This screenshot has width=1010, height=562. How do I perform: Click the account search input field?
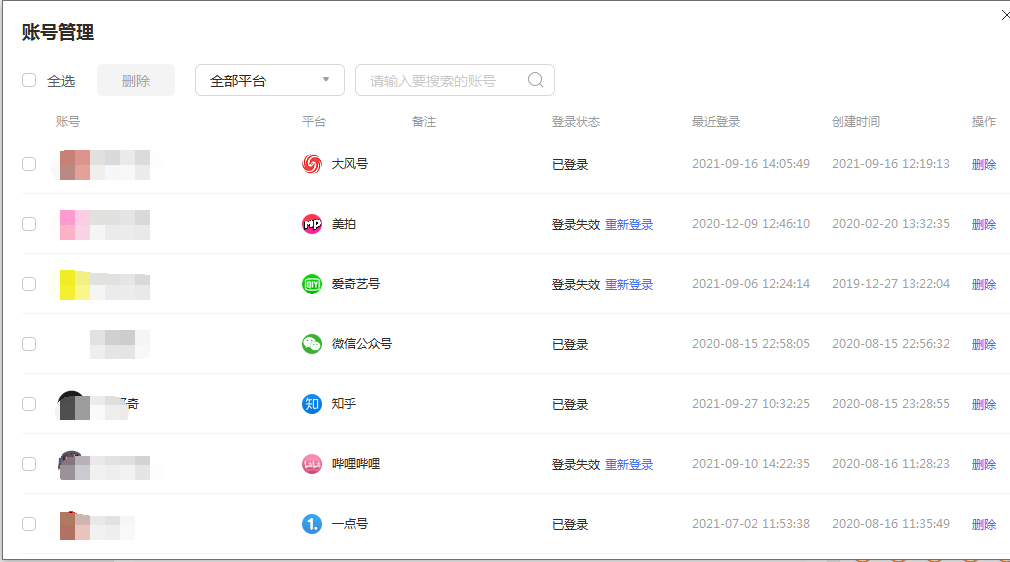(x=455, y=80)
